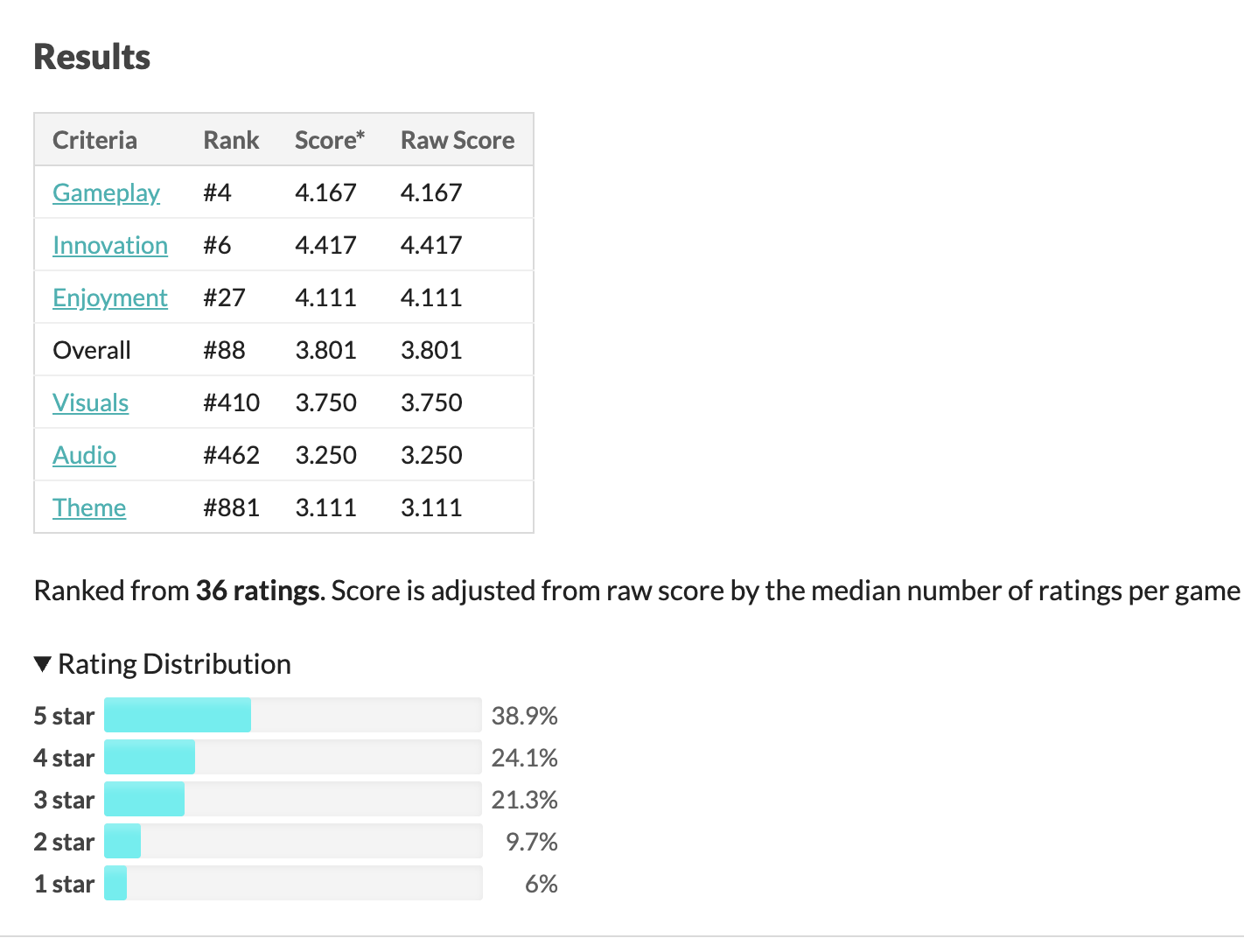
Task: Open the Visuals criteria link
Action: click(91, 402)
